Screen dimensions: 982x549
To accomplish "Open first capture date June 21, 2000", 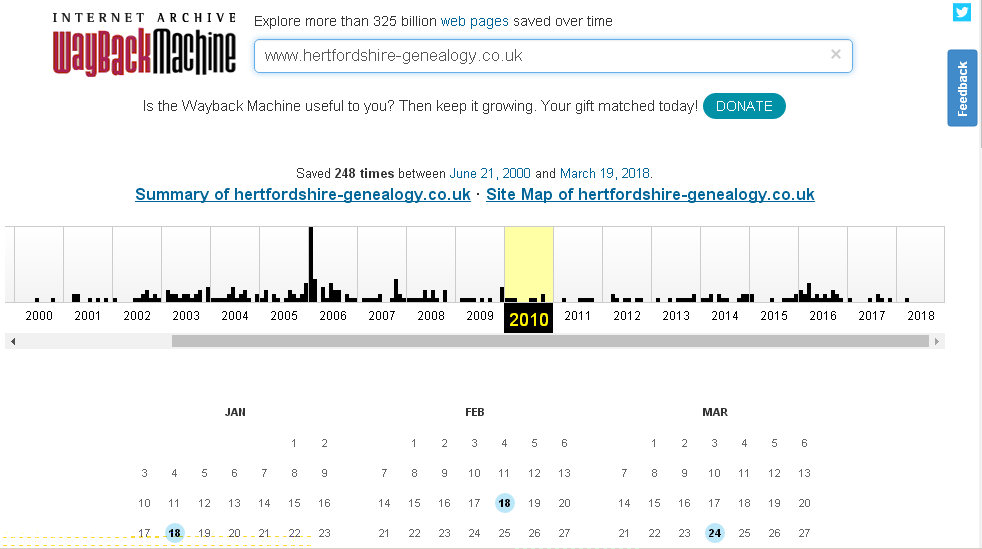I will 490,173.
